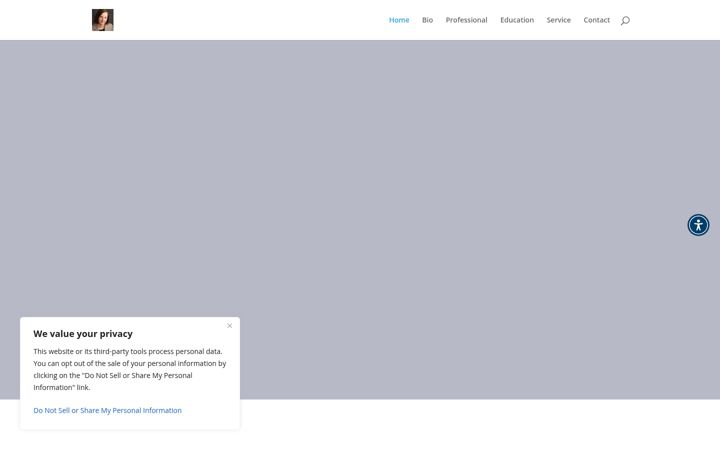Go to the Contact page
Viewport: 720px width, 450px height.
click(x=596, y=20)
